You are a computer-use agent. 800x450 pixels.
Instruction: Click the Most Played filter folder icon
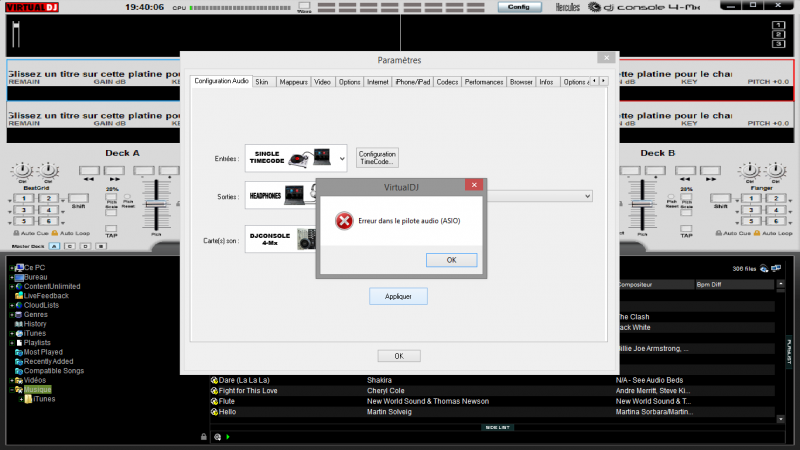19,352
